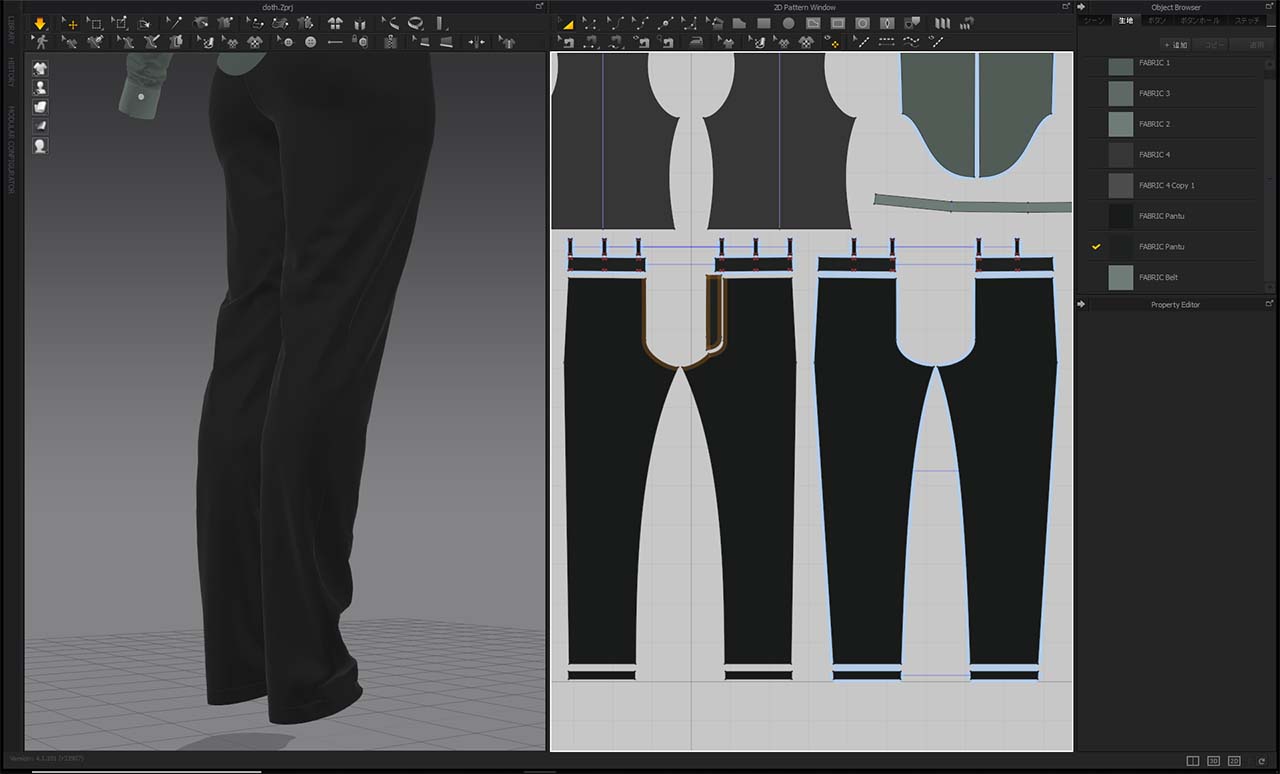
Task: Toggle the 2D window view button in status bar
Action: coord(1234,761)
